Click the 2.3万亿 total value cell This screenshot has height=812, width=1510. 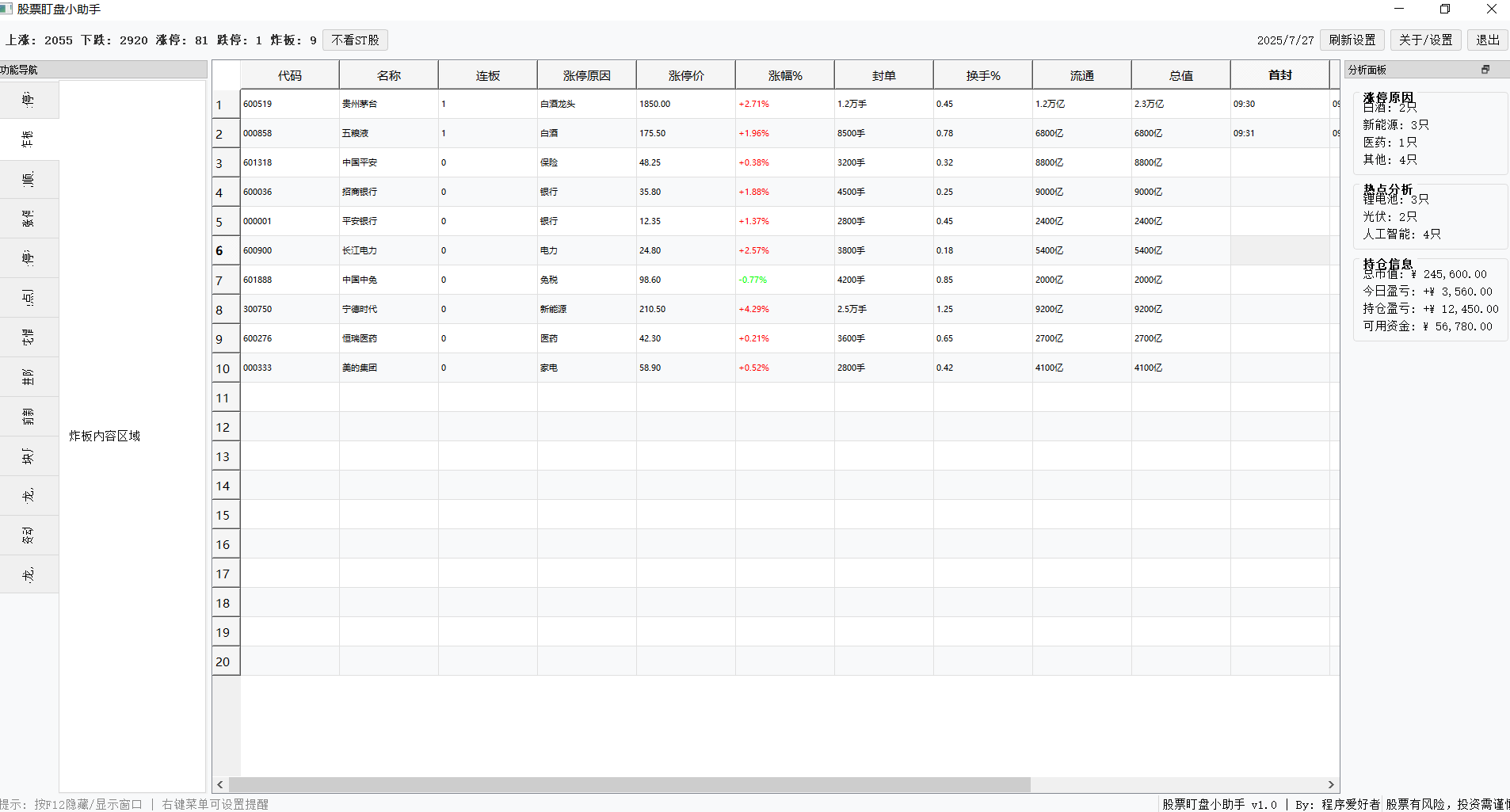(x=1181, y=104)
